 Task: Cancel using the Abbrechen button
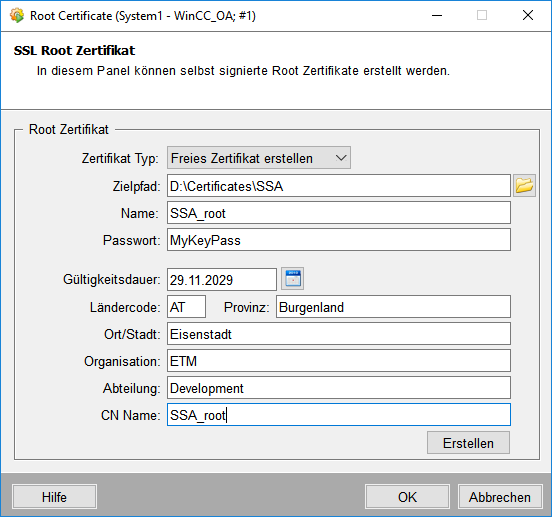(500, 497)
